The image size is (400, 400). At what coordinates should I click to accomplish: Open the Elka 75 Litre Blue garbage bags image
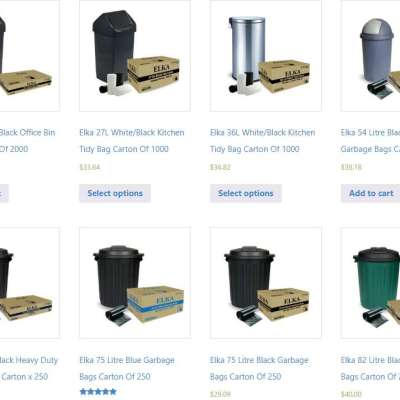tap(135, 283)
